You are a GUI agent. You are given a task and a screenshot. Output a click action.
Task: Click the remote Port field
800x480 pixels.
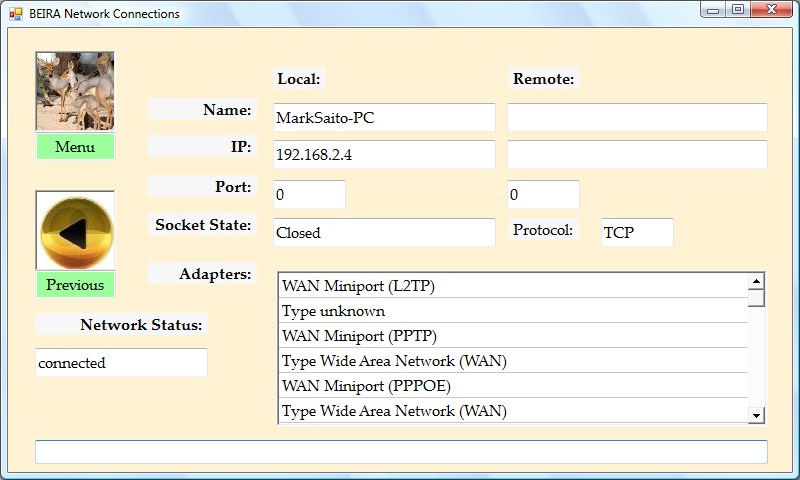click(x=543, y=194)
